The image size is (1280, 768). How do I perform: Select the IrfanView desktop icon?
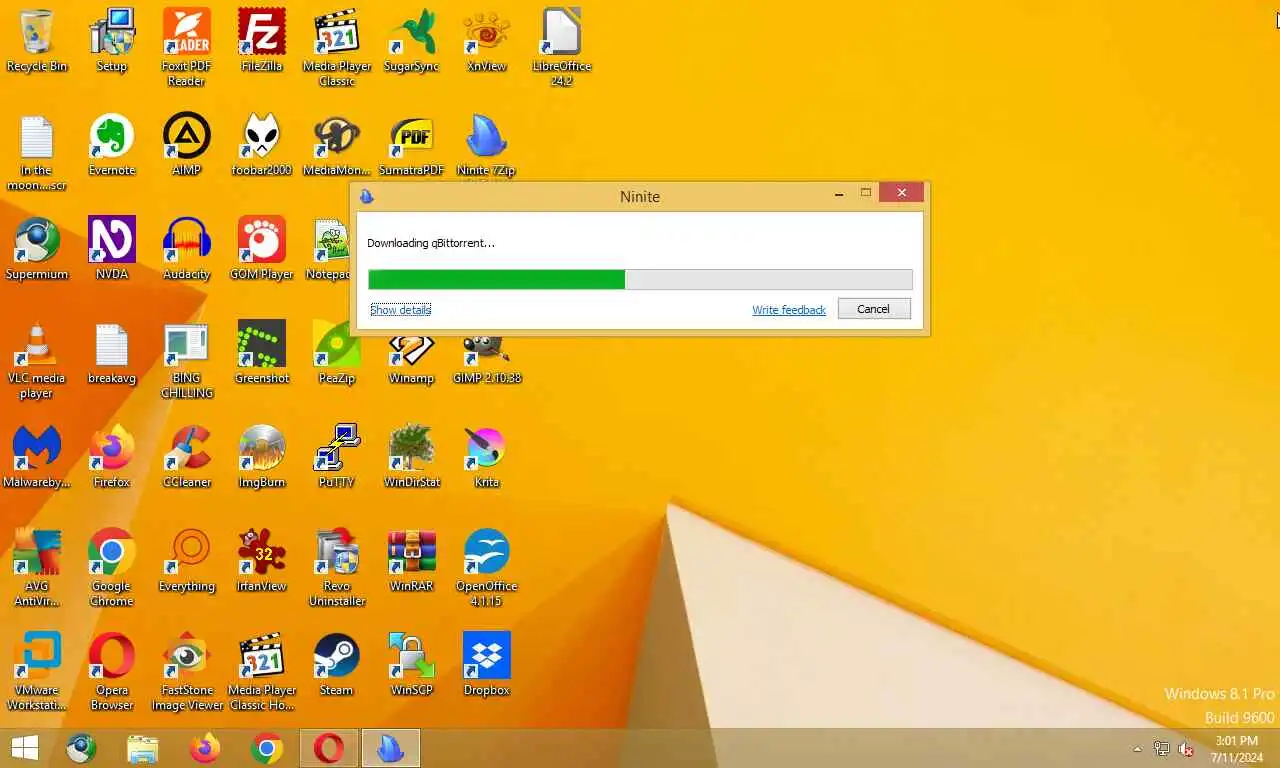[x=262, y=561]
